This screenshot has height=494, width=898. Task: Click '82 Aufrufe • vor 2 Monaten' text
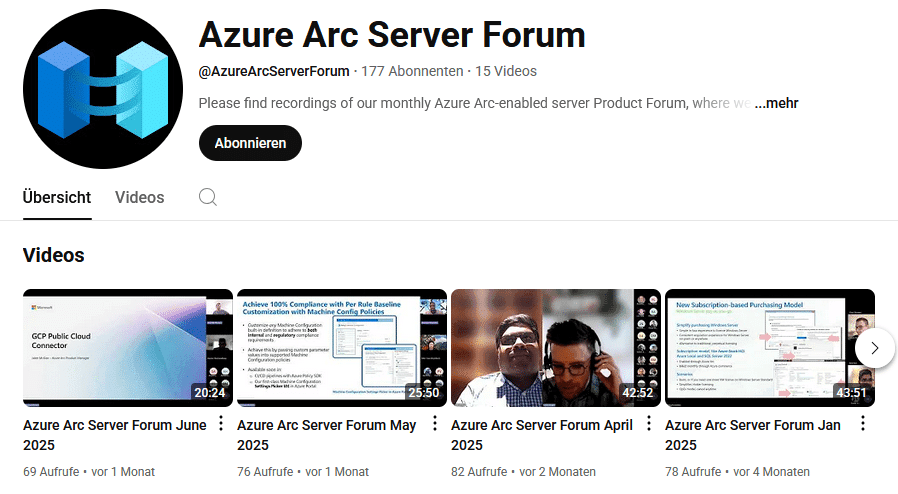tap(523, 472)
